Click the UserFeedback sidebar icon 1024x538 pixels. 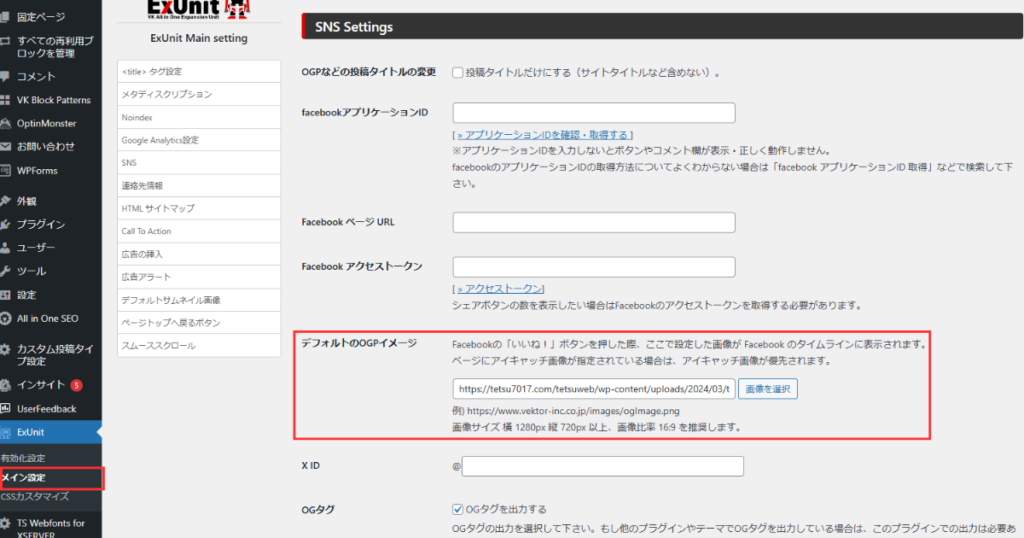pos(5,409)
